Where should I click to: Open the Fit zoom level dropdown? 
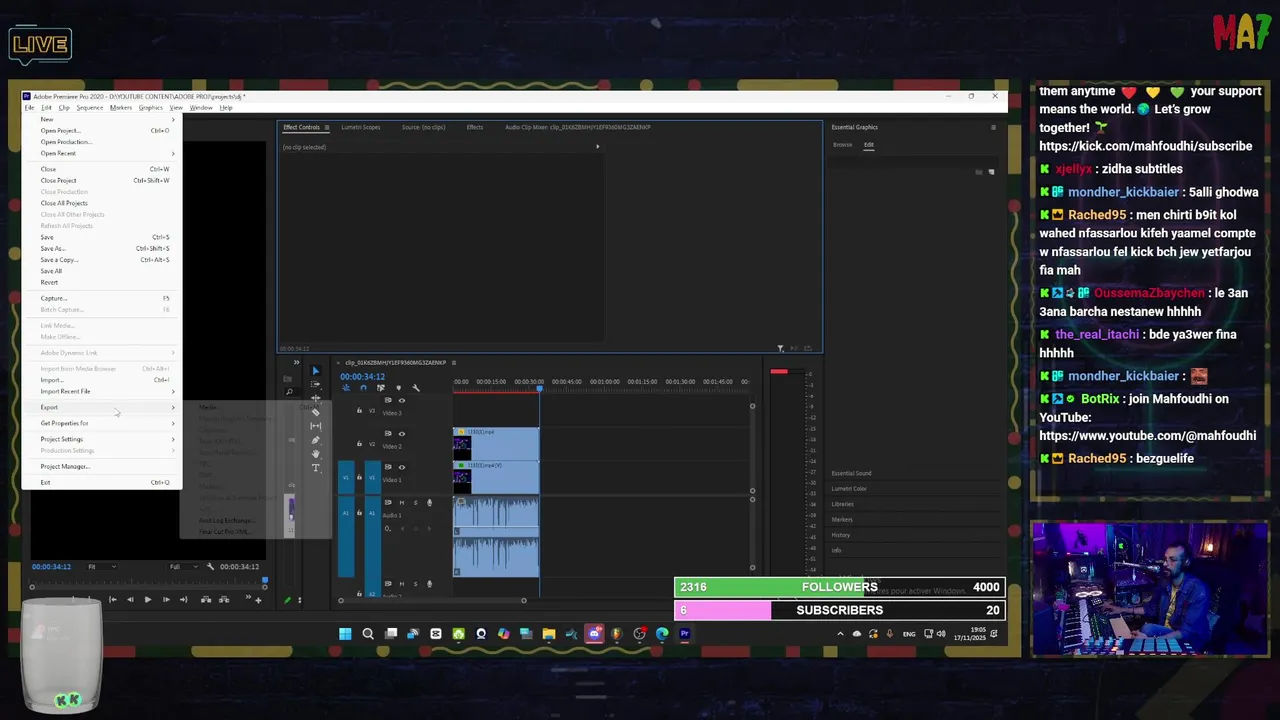101,567
